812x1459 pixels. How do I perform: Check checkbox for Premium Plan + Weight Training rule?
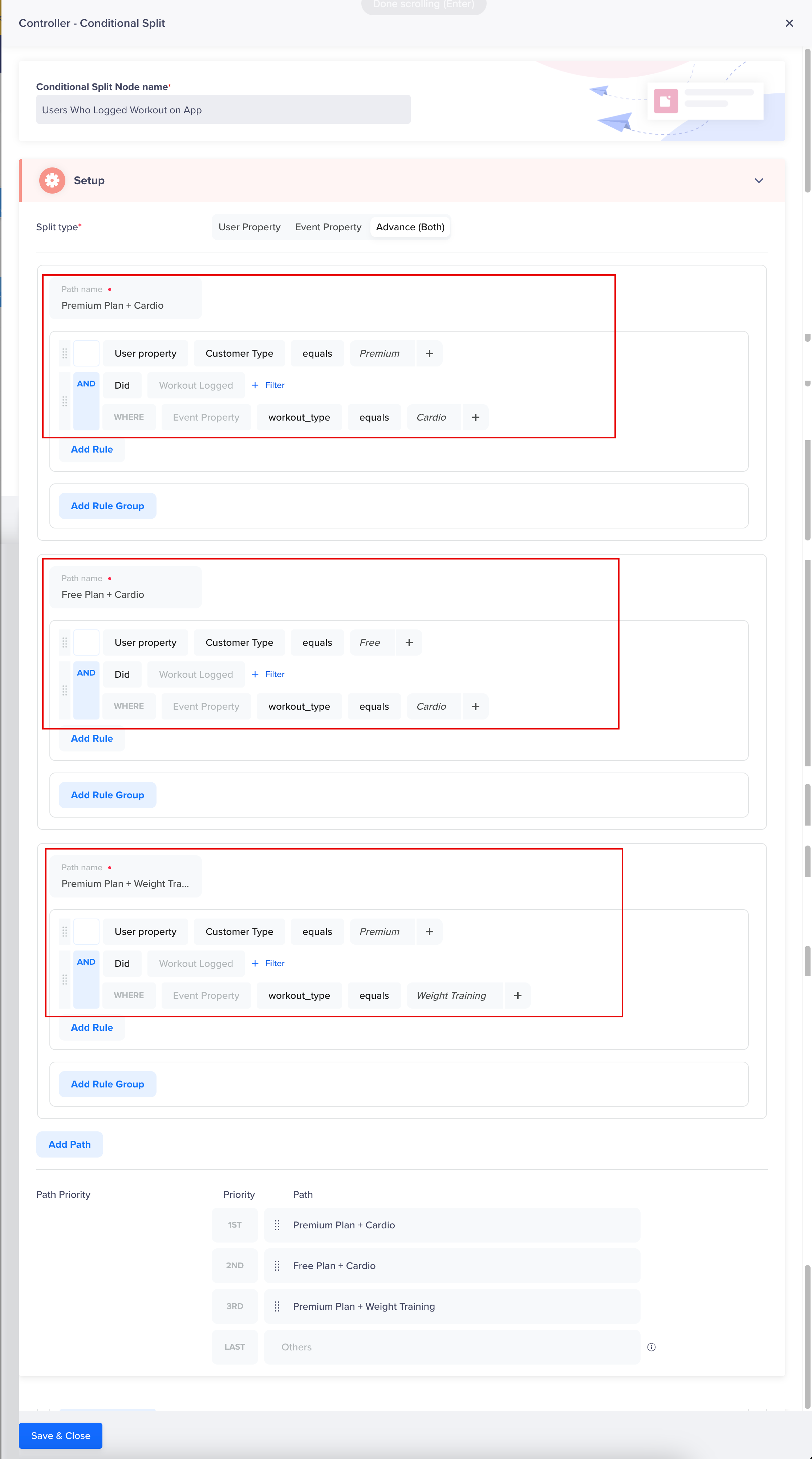click(86, 931)
